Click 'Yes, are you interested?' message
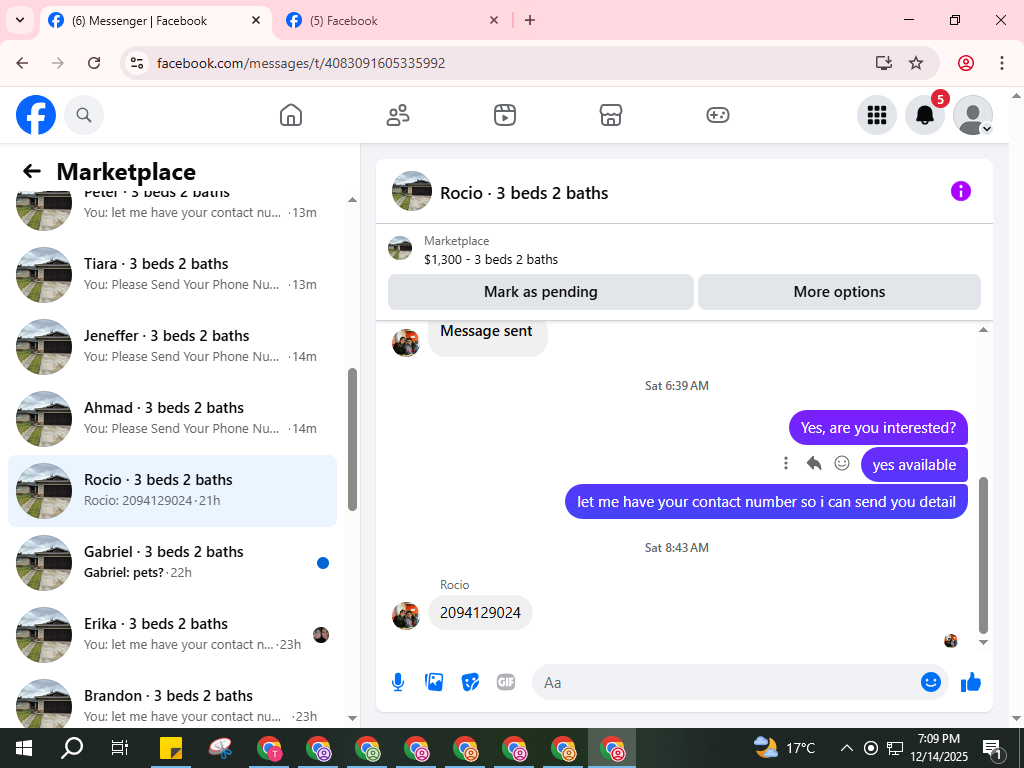The width and height of the screenshot is (1024, 768). click(878, 428)
